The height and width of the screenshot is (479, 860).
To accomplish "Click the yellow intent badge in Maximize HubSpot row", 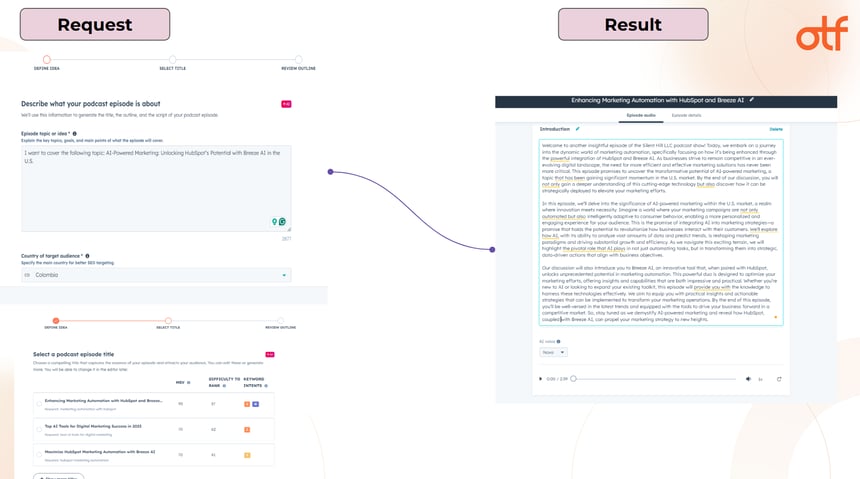I will 247,455.
